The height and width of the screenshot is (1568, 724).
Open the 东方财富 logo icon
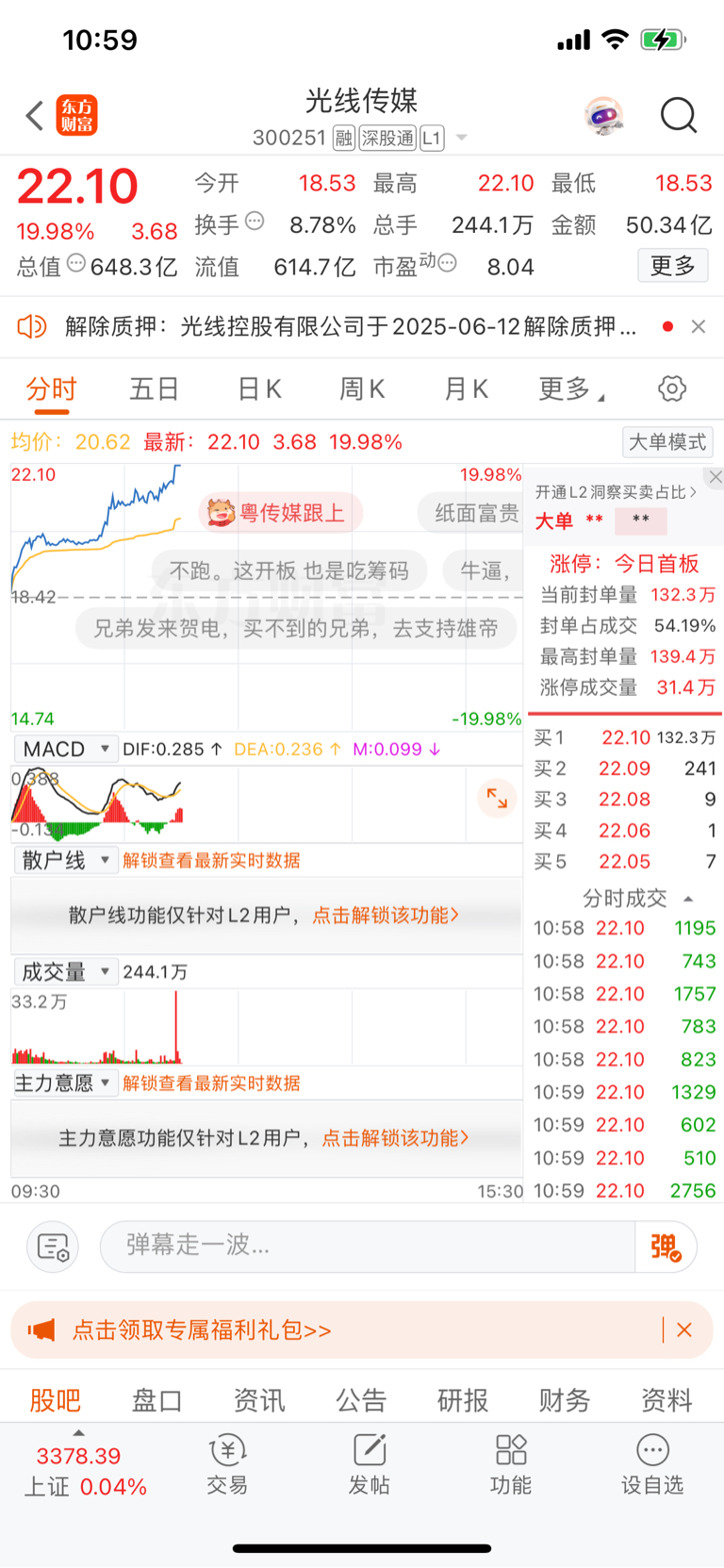(76, 115)
